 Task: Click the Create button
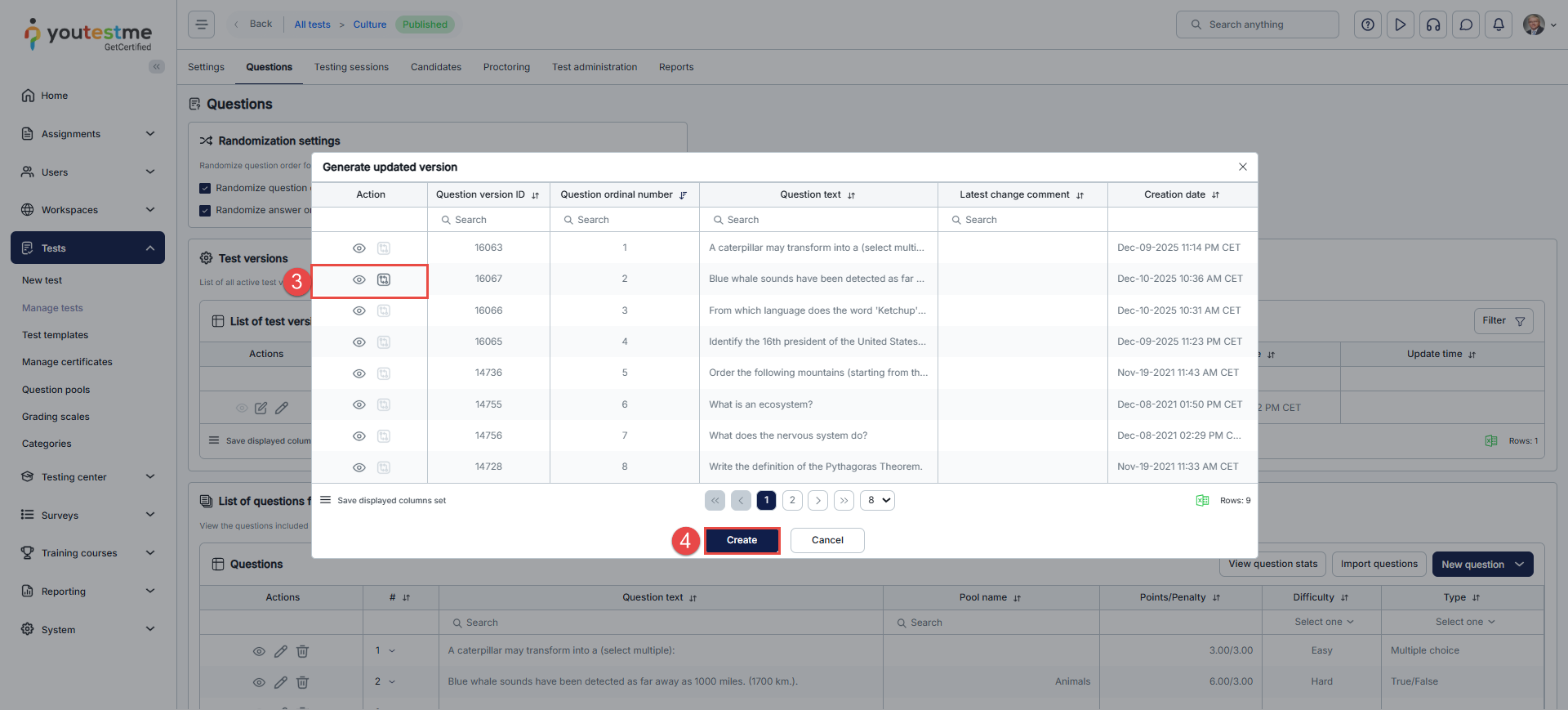pos(742,540)
